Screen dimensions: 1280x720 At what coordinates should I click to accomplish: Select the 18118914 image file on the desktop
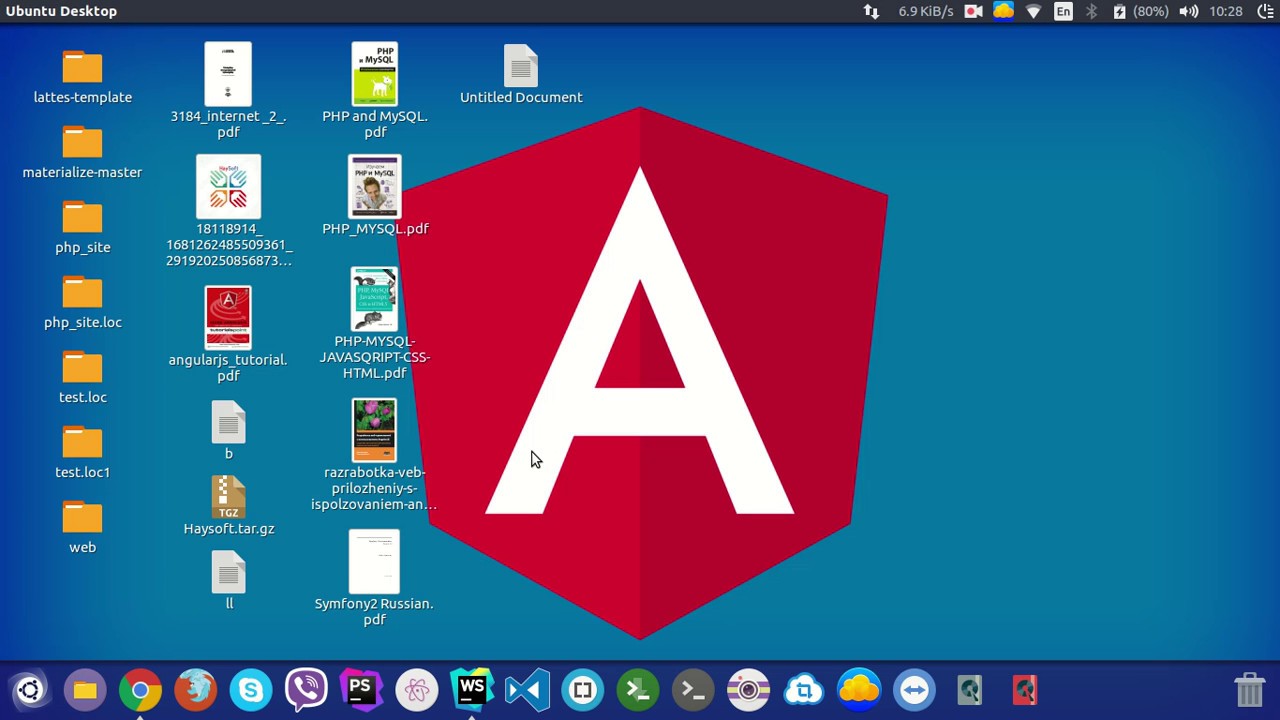coord(228,211)
